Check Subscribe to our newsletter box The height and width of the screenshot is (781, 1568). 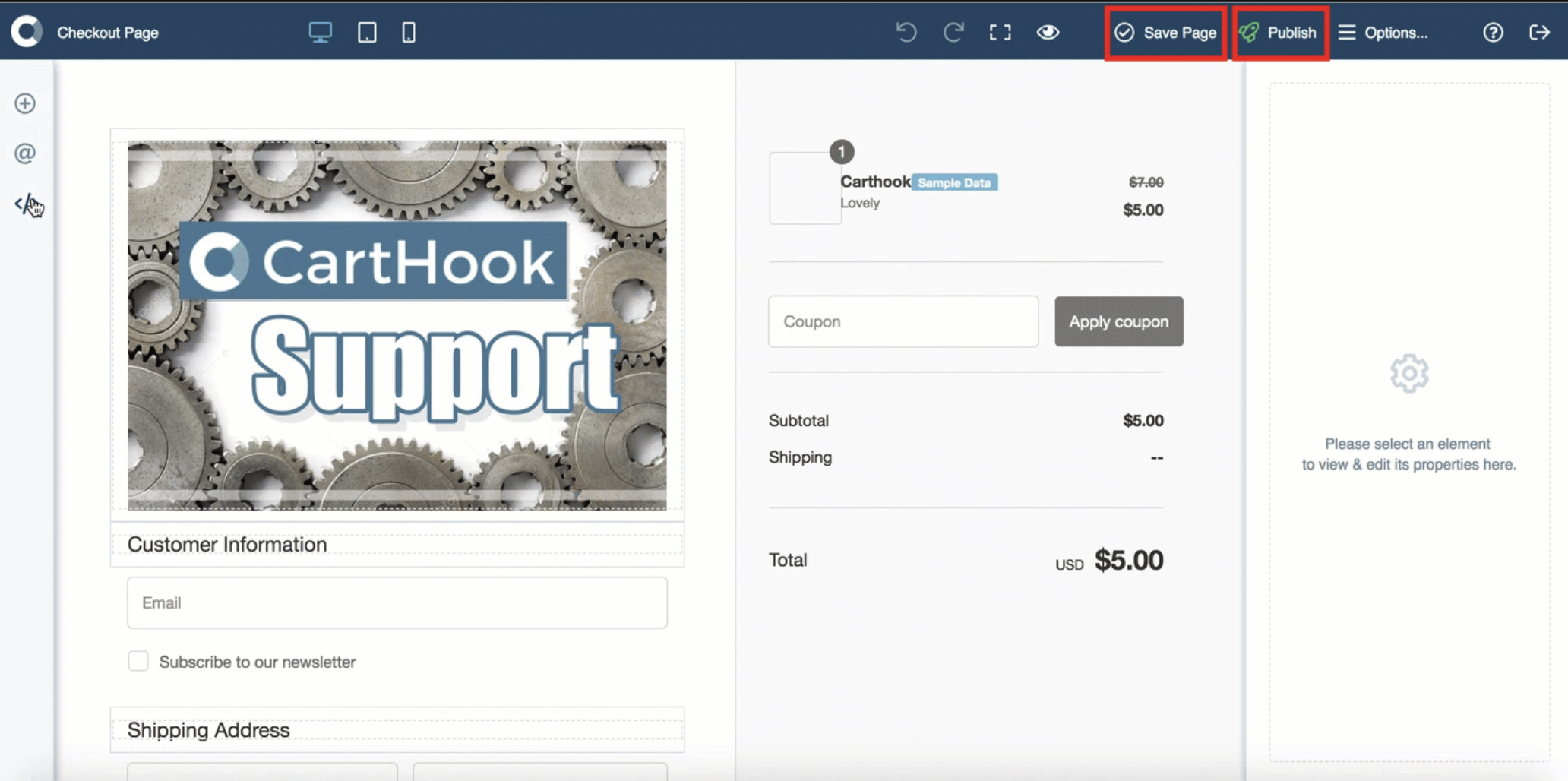click(138, 661)
